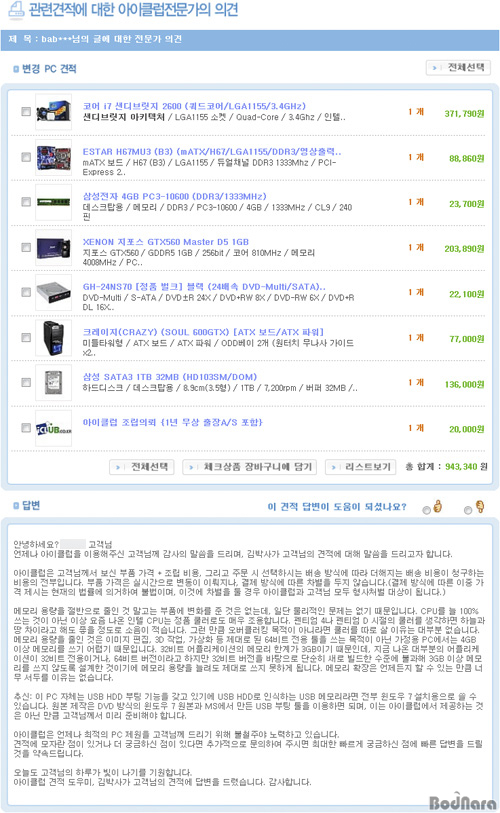The image size is (500, 813).
Task: Click the top-right 전체선택 button
Action: click(x=458, y=67)
